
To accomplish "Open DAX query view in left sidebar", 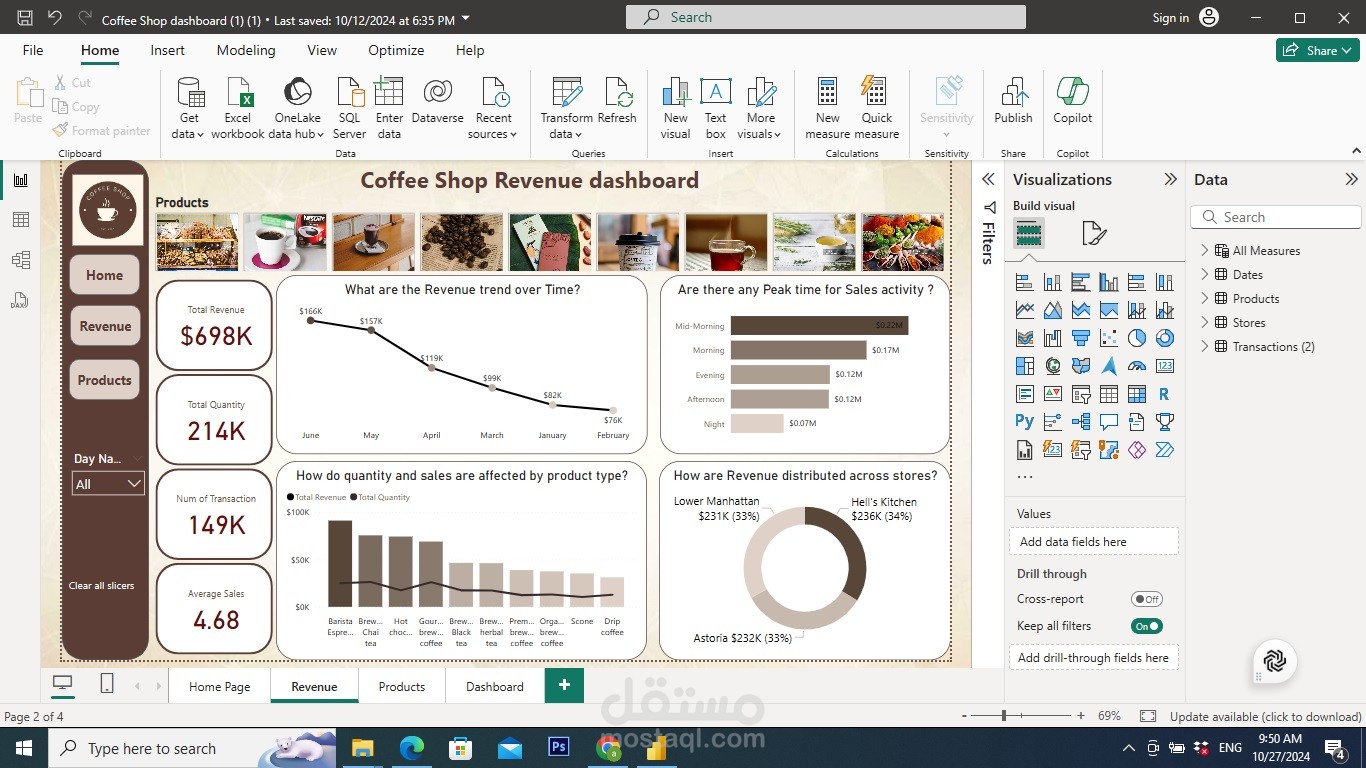I will [x=20, y=300].
